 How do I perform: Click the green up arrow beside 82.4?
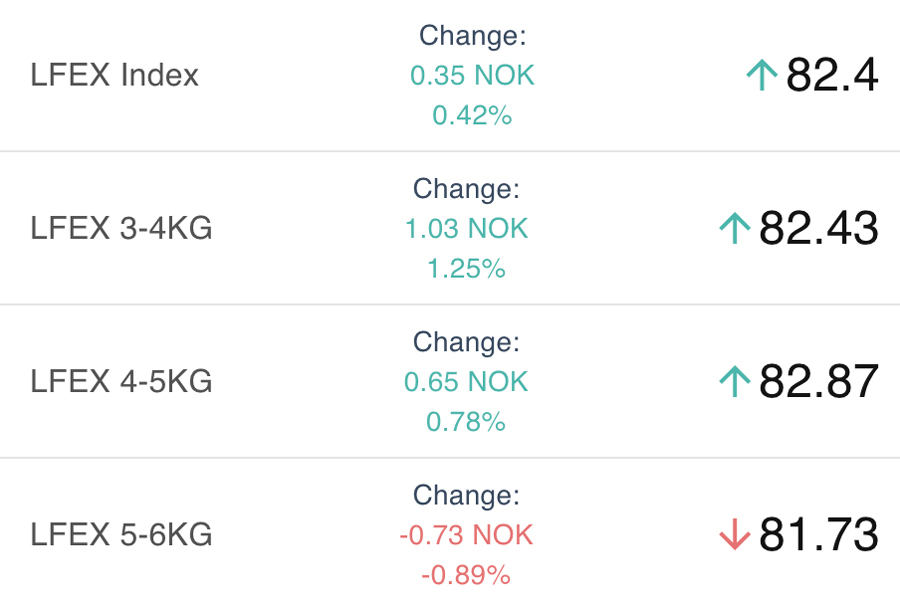click(x=762, y=75)
